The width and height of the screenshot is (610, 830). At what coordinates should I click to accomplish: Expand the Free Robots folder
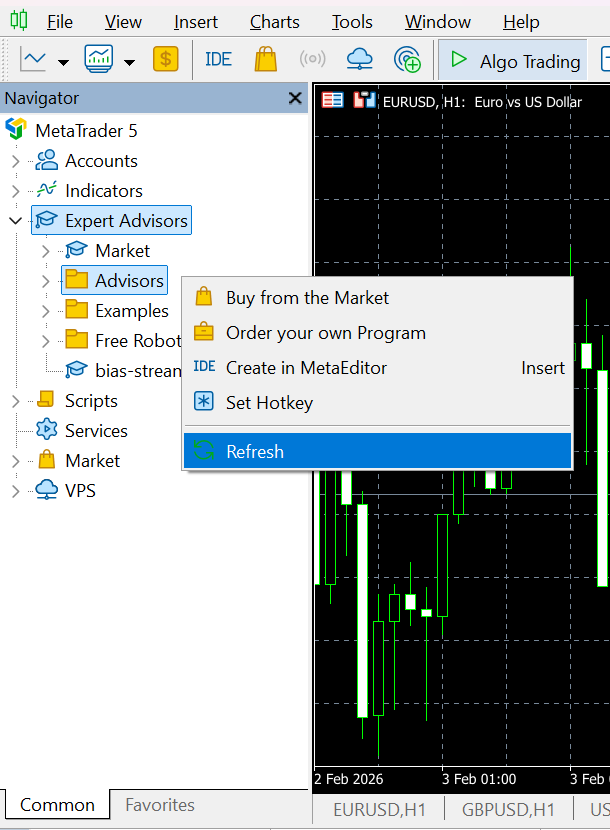(46, 341)
